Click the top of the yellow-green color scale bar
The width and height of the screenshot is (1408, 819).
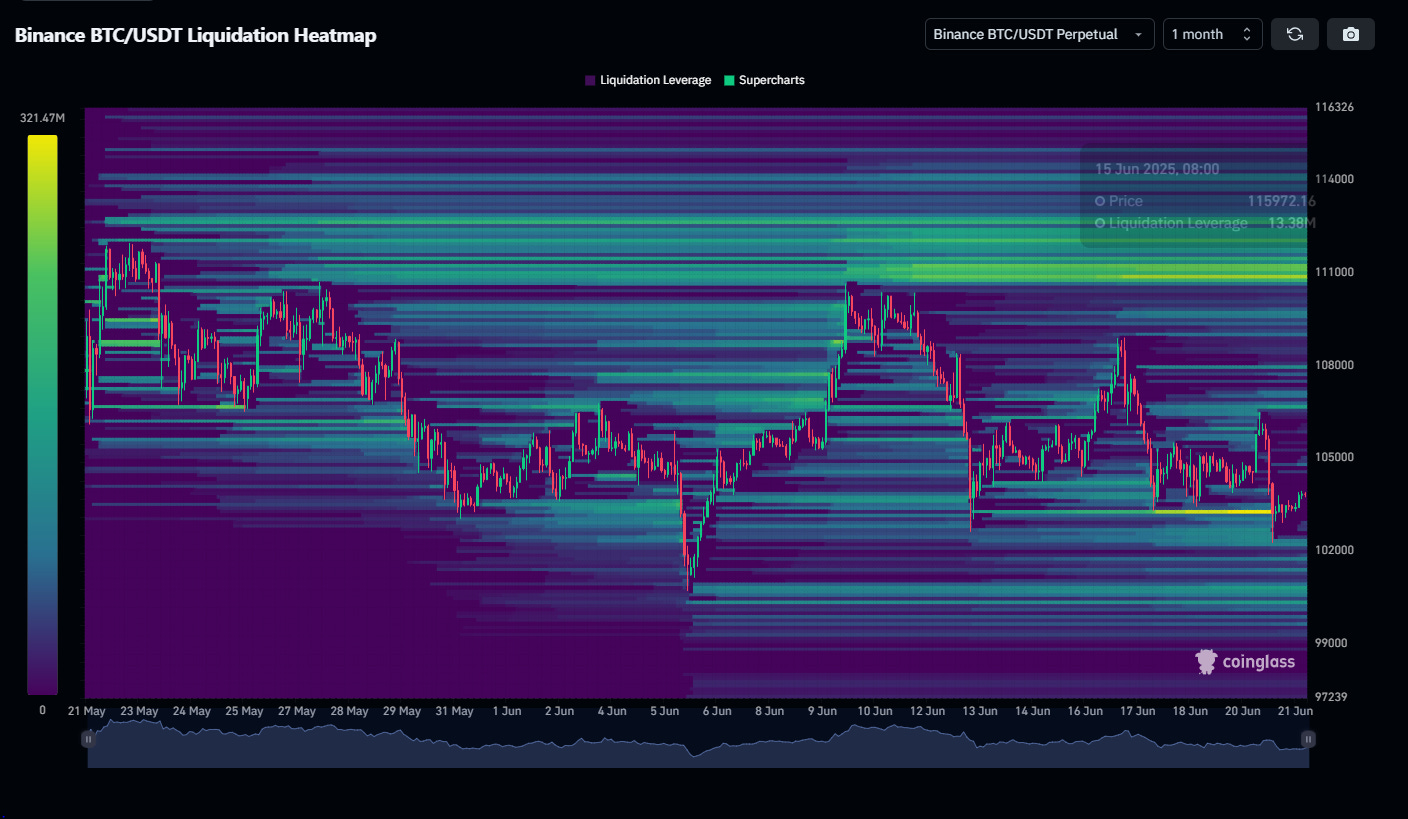click(x=42, y=140)
